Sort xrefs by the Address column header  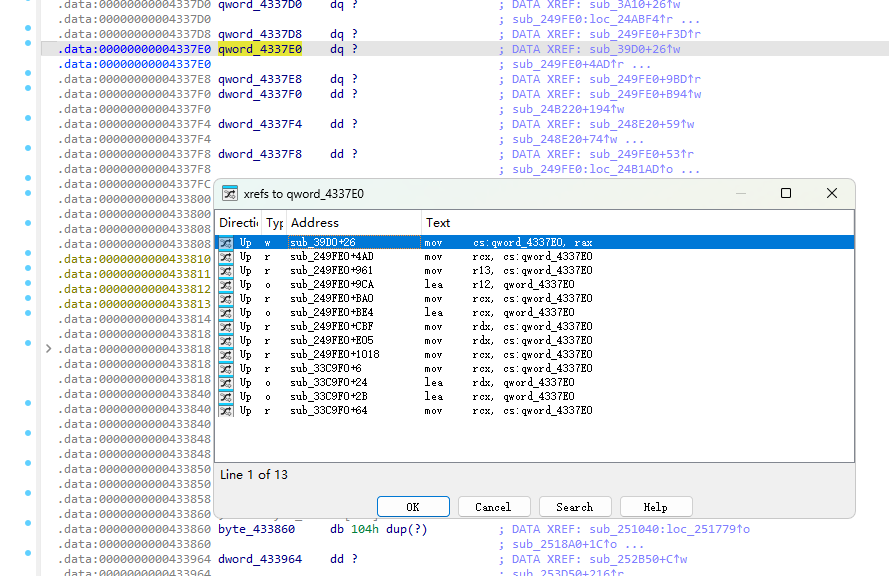pos(354,223)
